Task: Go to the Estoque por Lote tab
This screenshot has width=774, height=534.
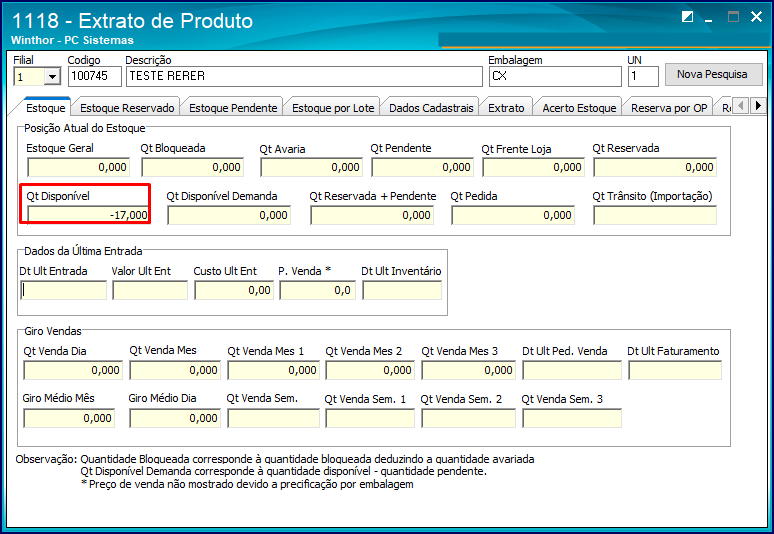Action: point(333,108)
